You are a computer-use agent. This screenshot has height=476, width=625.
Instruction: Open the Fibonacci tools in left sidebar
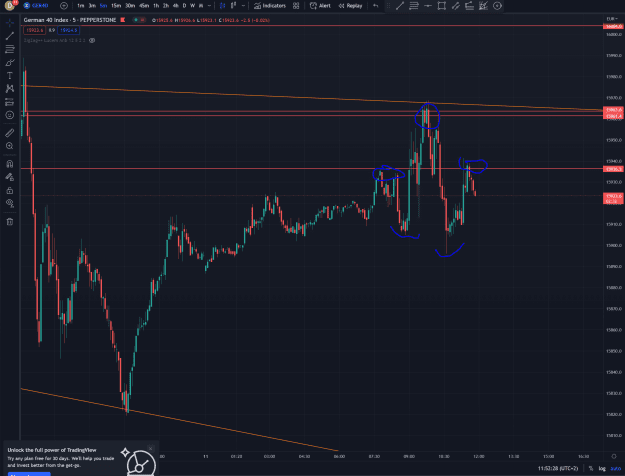point(10,49)
